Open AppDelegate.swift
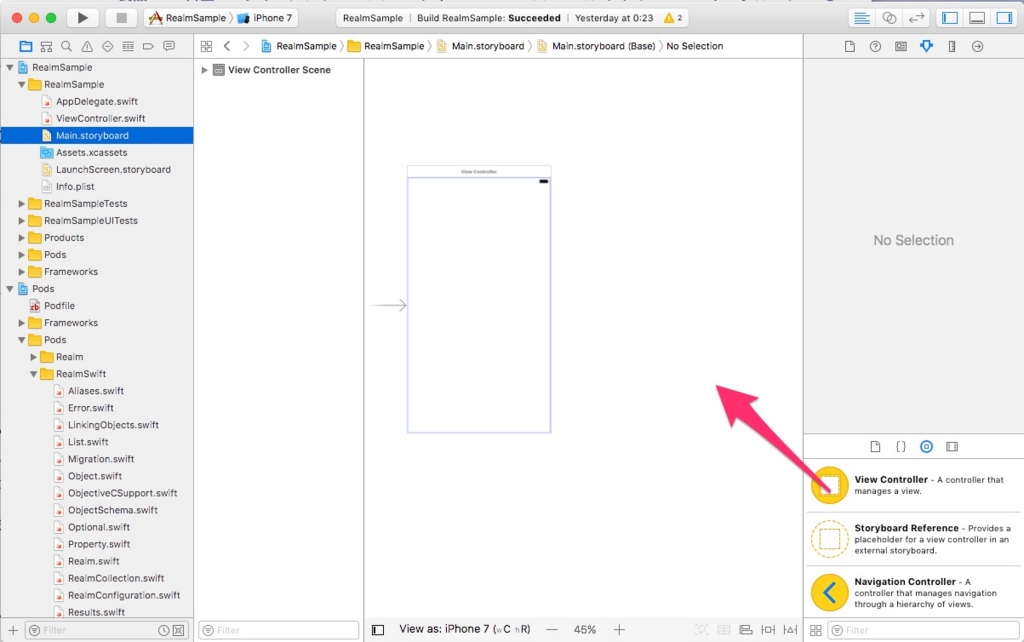The height and width of the screenshot is (642, 1024). pos(97,101)
